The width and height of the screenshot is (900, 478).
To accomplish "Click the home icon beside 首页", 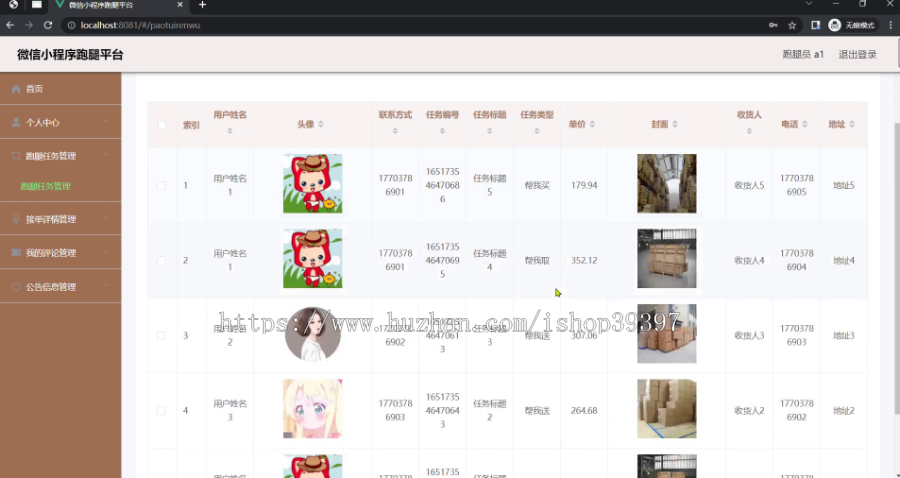I will click(x=16, y=89).
